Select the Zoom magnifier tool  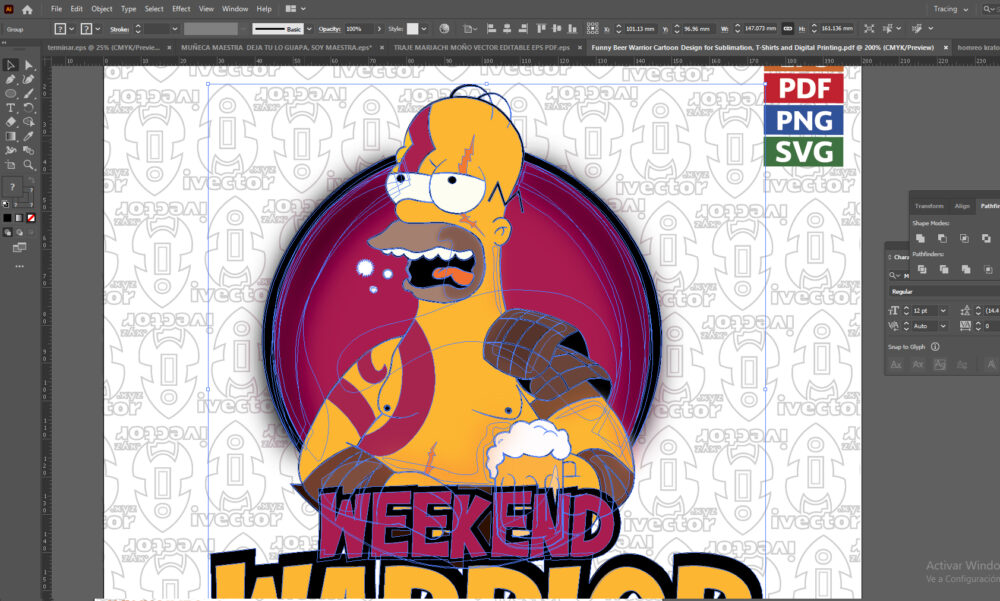(28, 165)
